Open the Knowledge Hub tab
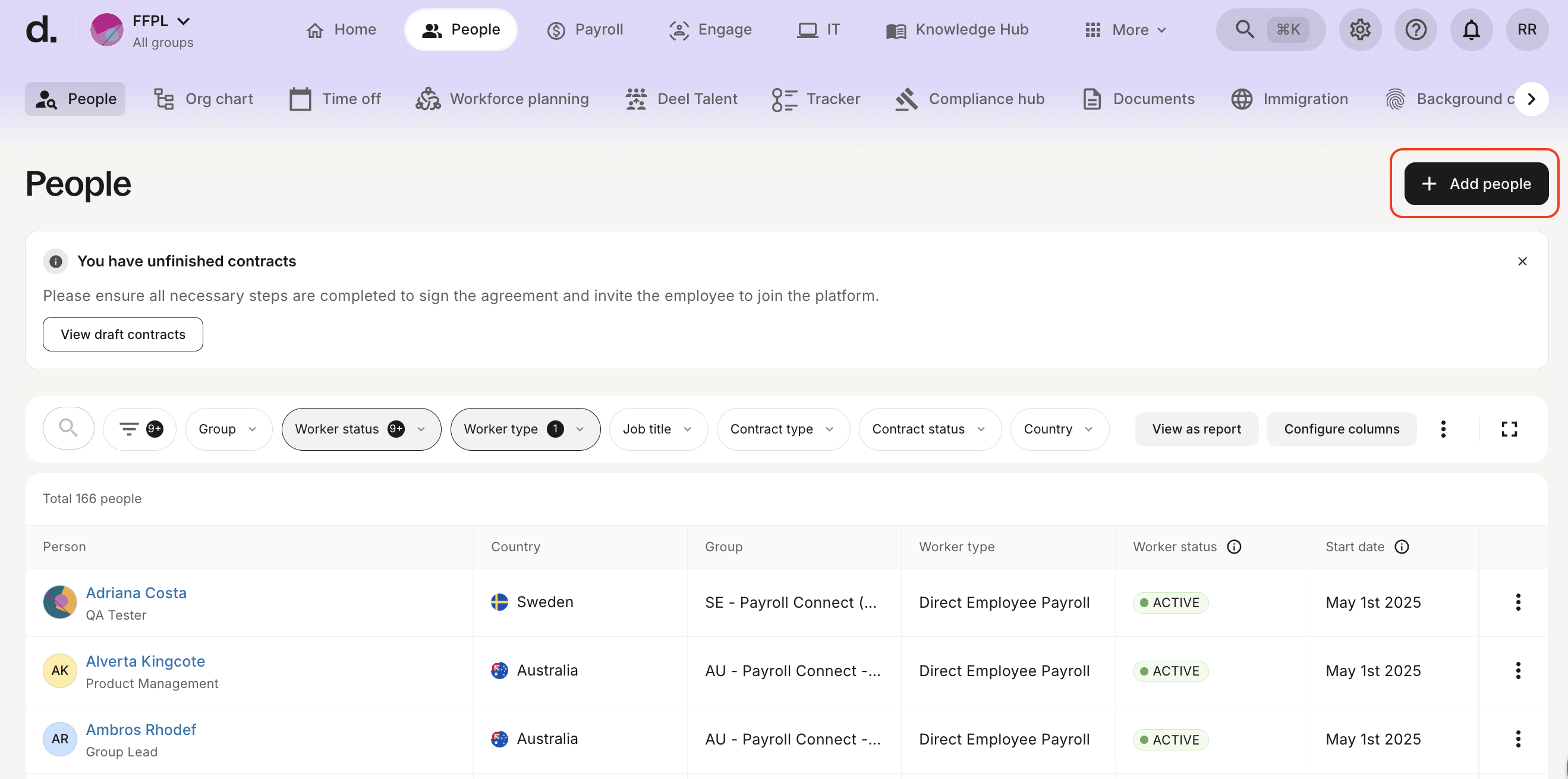 958,29
